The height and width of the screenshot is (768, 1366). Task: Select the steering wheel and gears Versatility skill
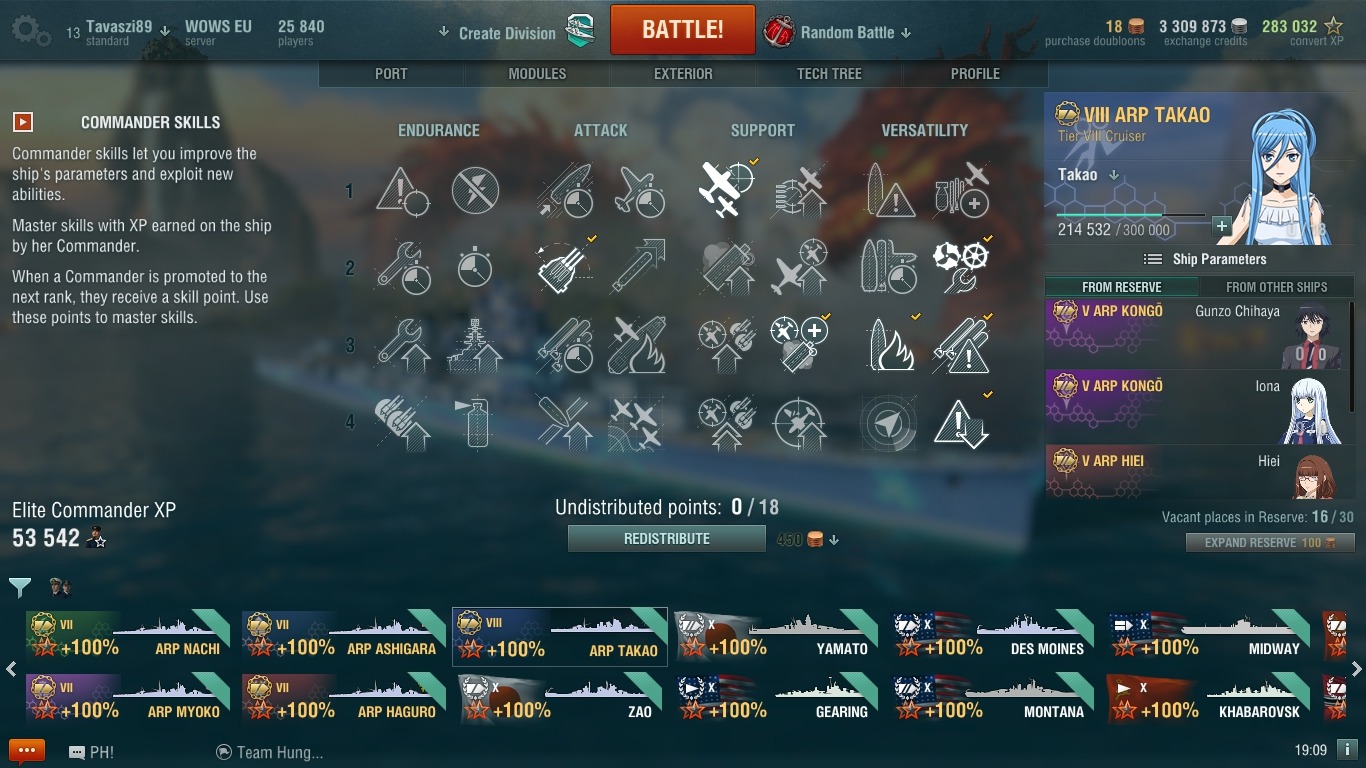coord(961,267)
